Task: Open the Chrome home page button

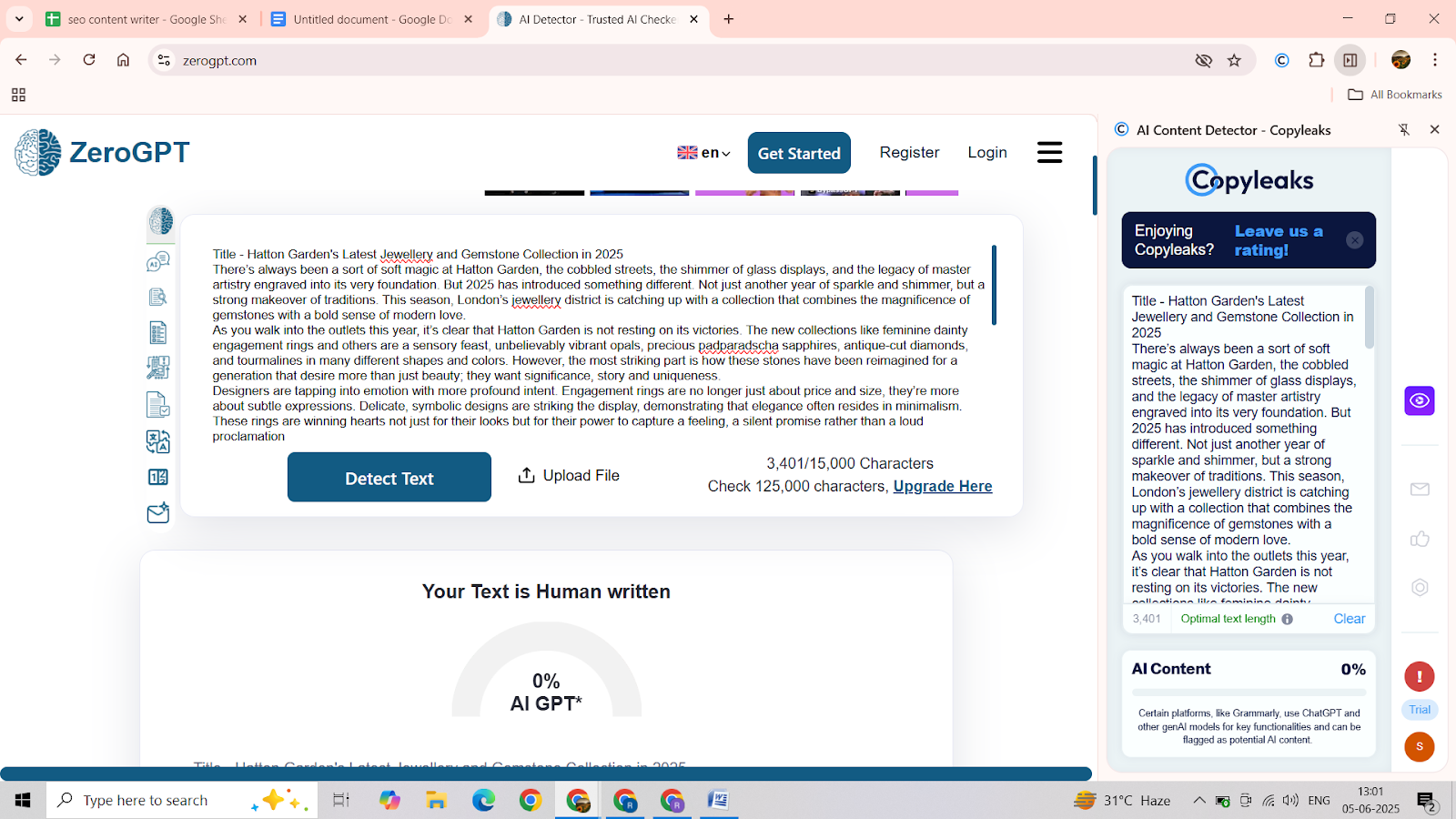Action: (123, 60)
